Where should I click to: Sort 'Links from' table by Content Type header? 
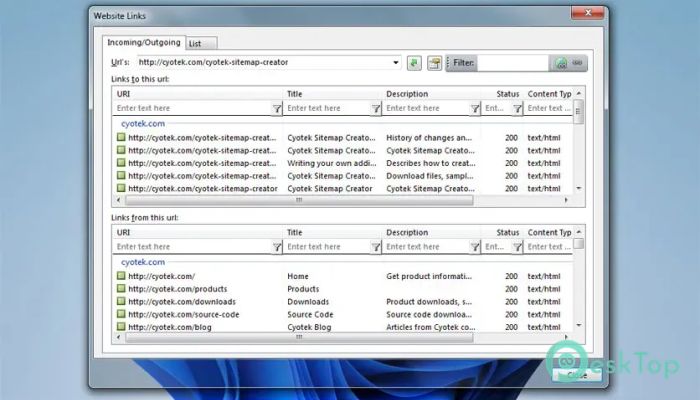point(549,232)
